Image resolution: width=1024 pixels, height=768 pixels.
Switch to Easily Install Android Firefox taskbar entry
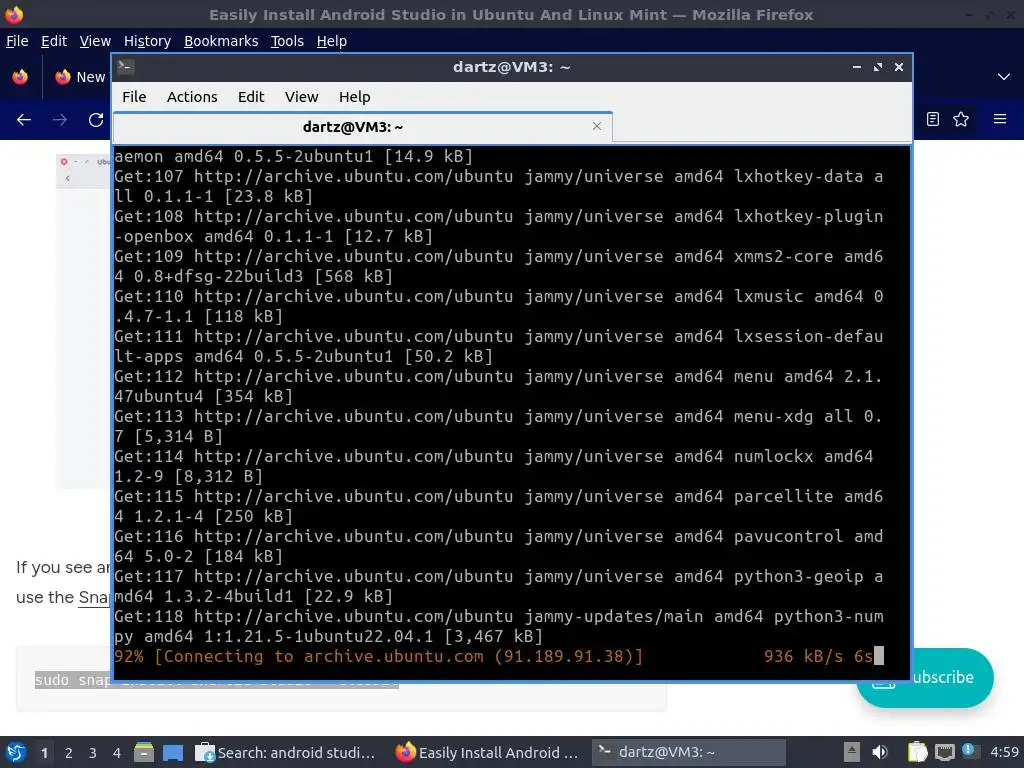coord(487,752)
